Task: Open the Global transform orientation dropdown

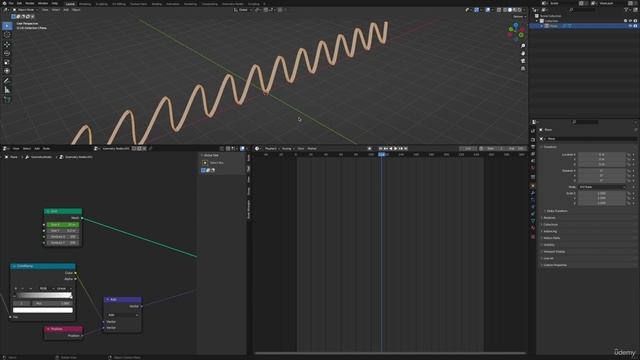Action: pos(243,10)
